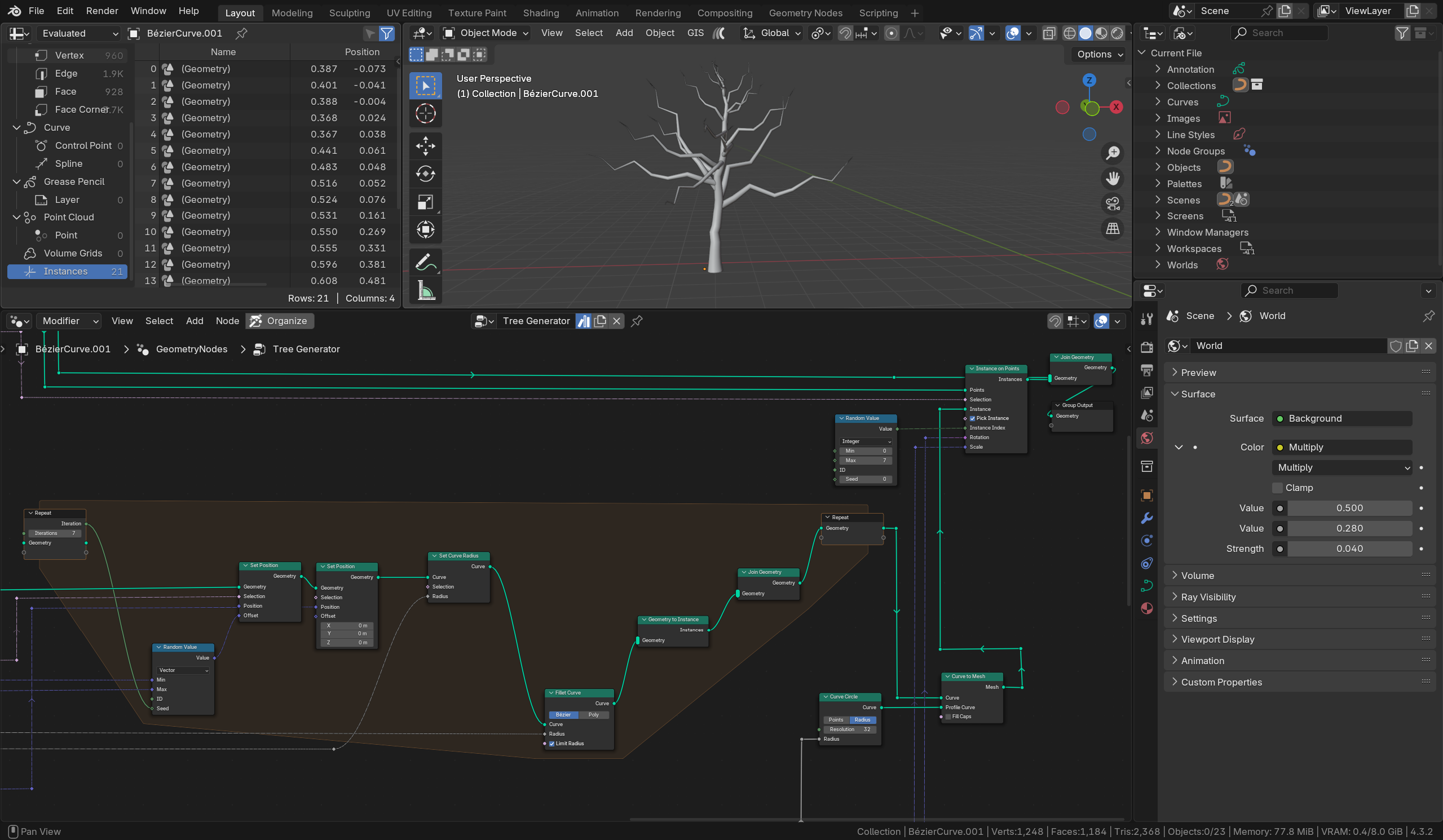Select the Instances row in spreadsheet
Image resolution: width=1443 pixels, height=840 pixels.
click(x=68, y=271)
